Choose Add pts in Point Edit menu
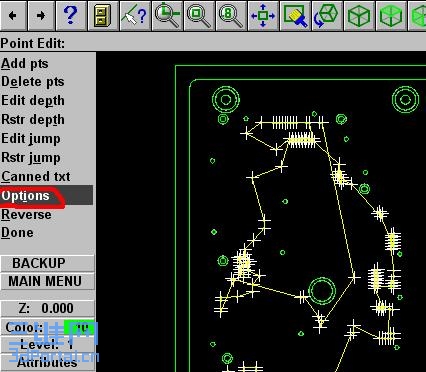The width and height of the screenshot is (426, 372). (x=25, y=63)
